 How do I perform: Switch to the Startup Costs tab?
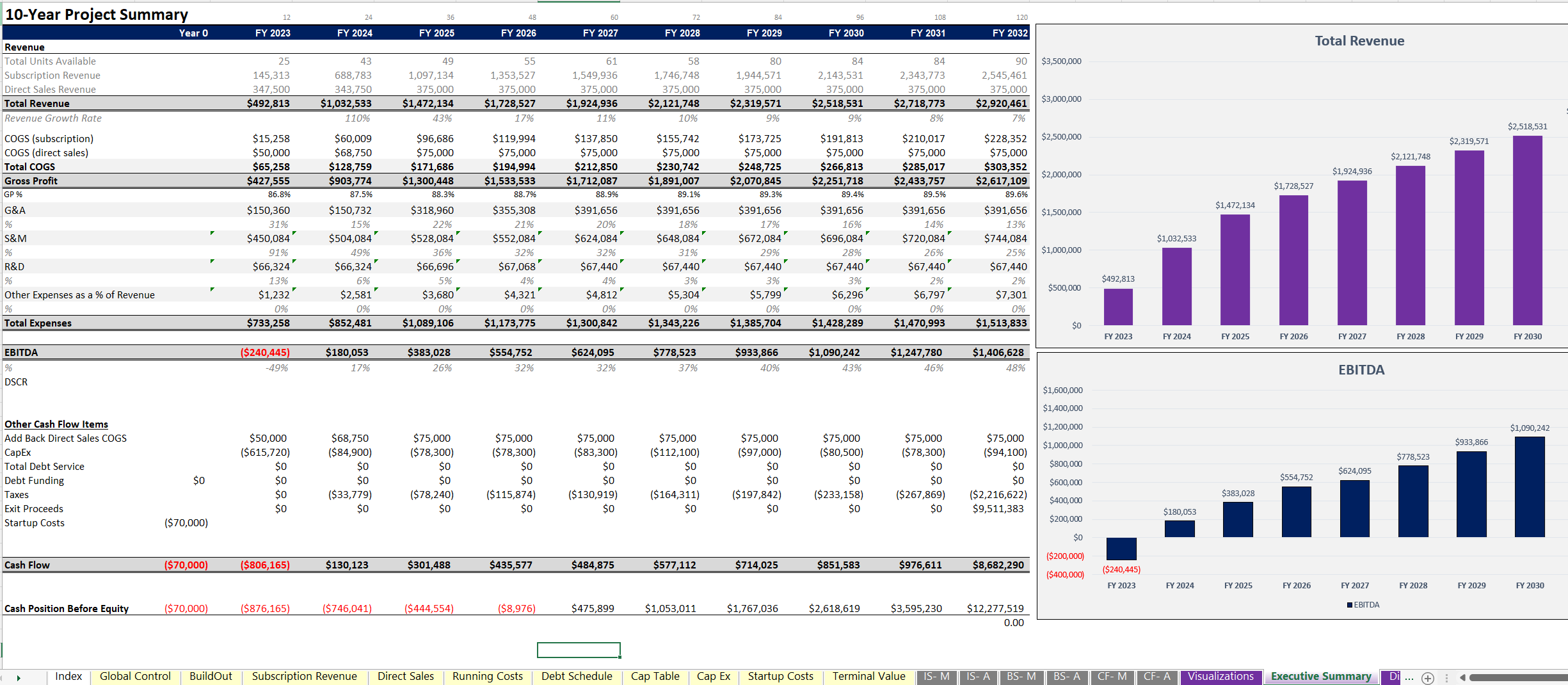tap(780, 677)
